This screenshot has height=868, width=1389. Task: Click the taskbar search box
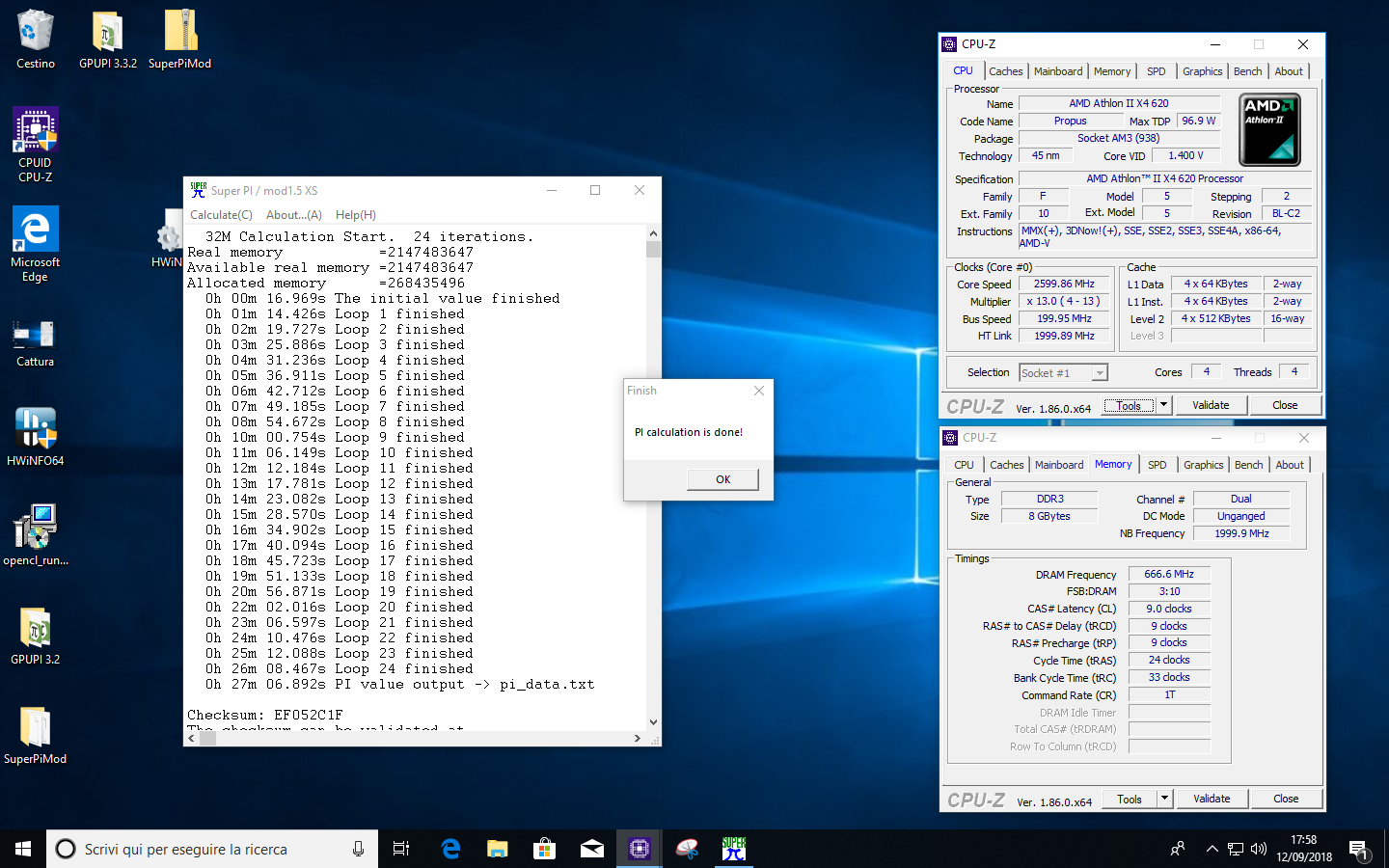pos(210,849)
